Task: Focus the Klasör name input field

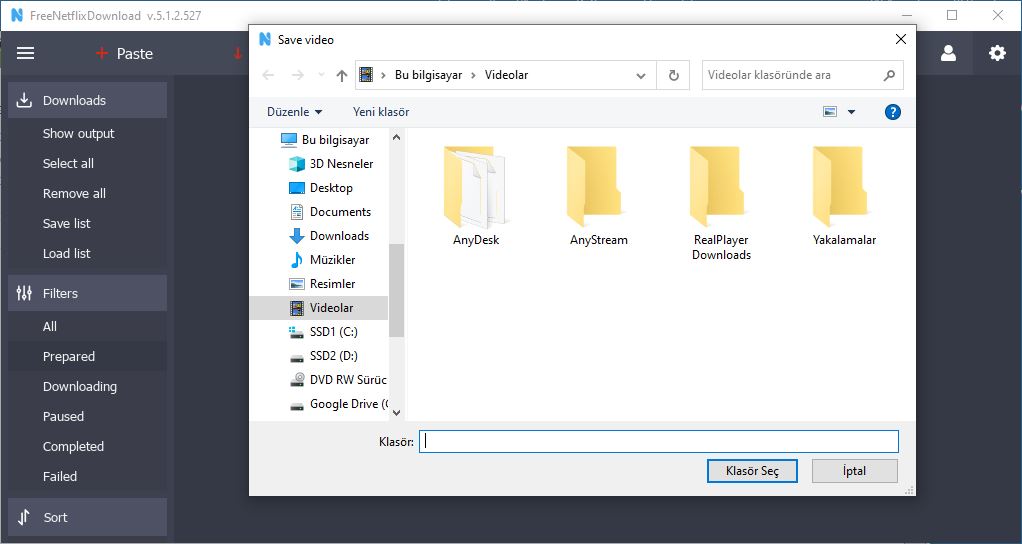Action: 658,442
